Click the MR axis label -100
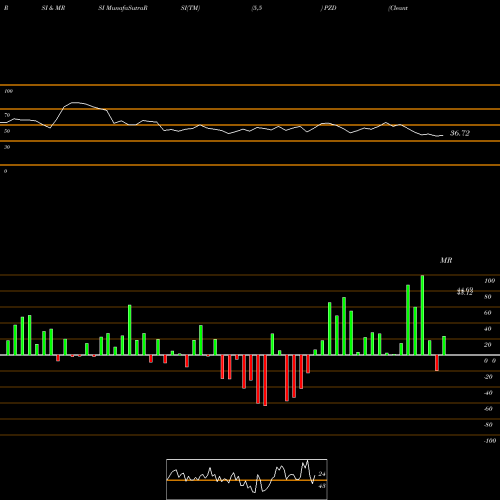This screenshot has height=500, width=500. (x=489, y=441)
